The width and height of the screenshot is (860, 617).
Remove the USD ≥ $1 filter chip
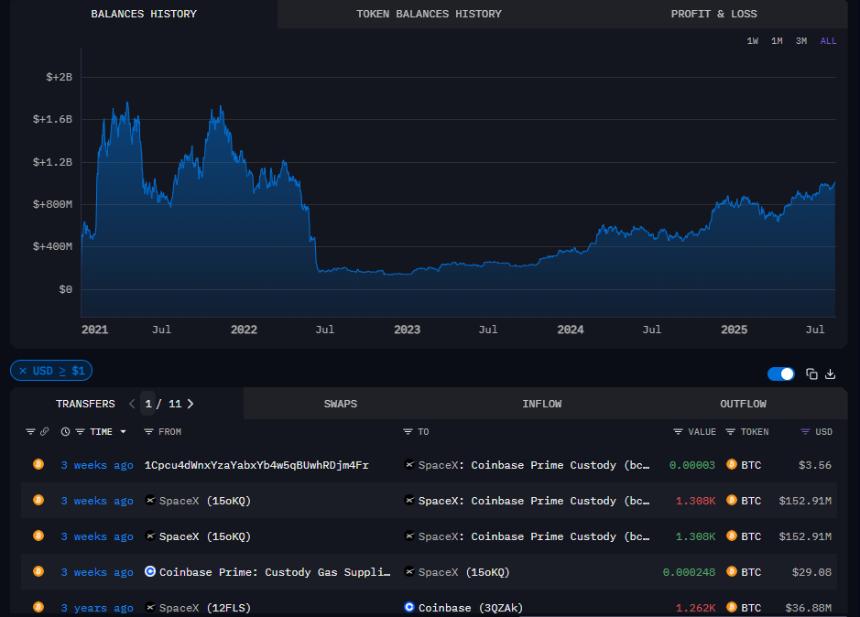tap(23, 371)
